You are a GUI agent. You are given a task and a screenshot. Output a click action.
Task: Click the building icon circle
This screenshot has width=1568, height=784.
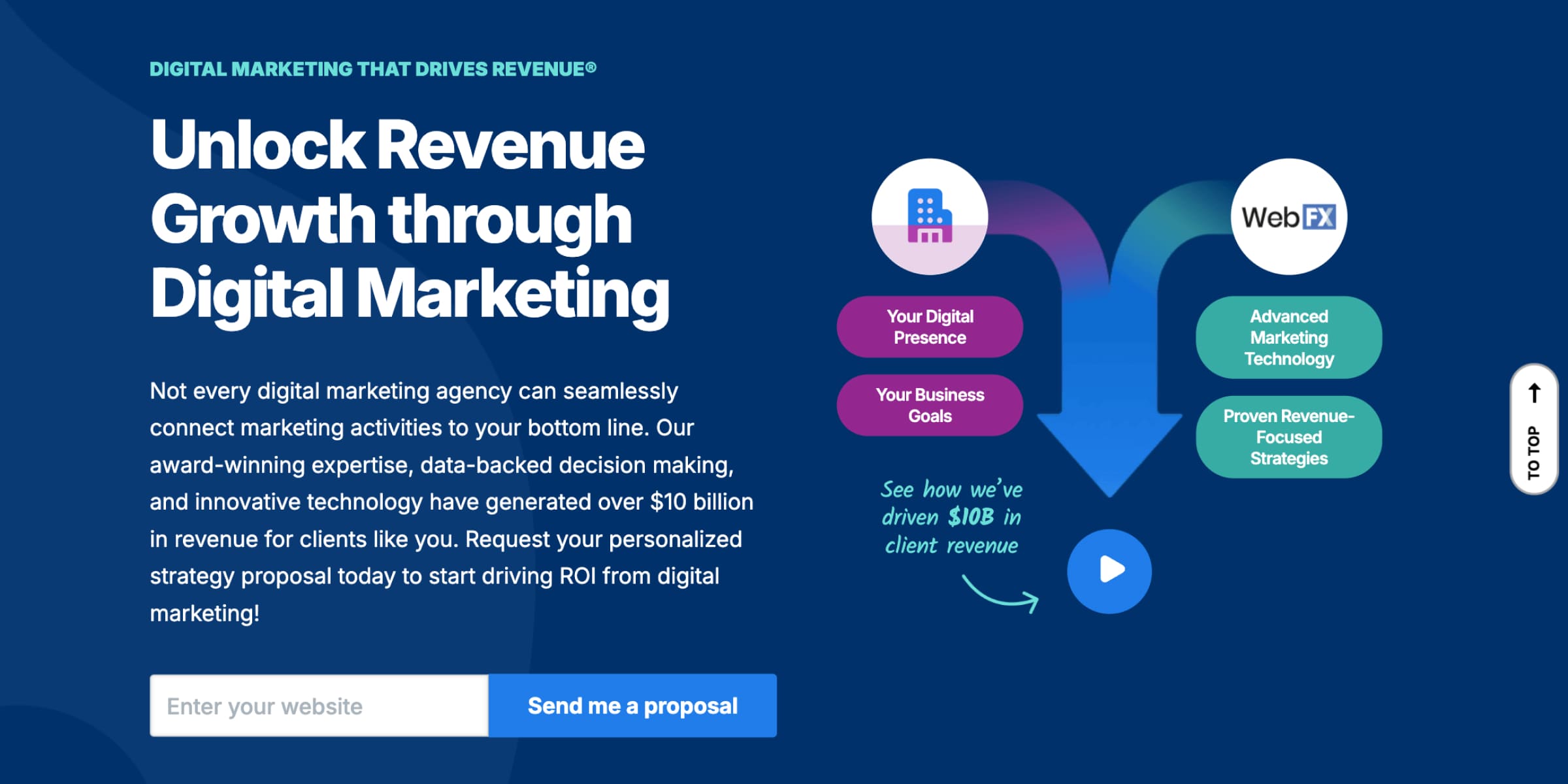tap(930, 216)
